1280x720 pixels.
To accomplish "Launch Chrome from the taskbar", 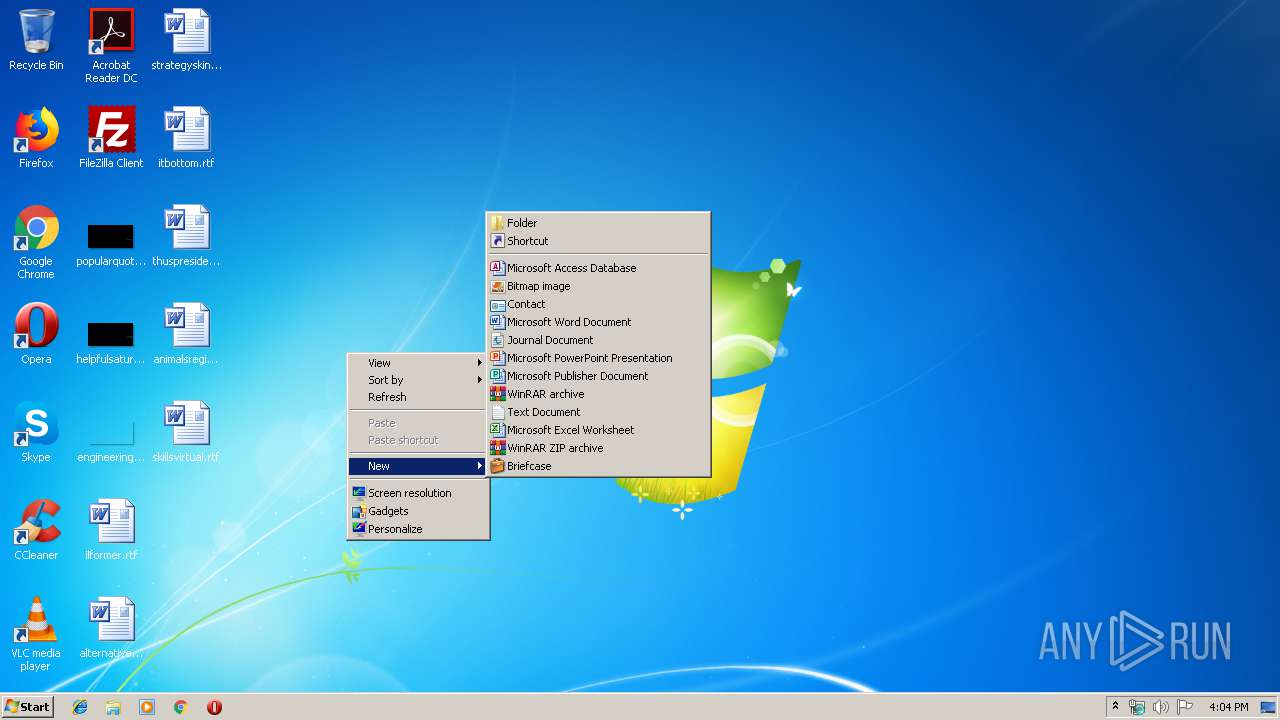I will click(x=181, y=707).
